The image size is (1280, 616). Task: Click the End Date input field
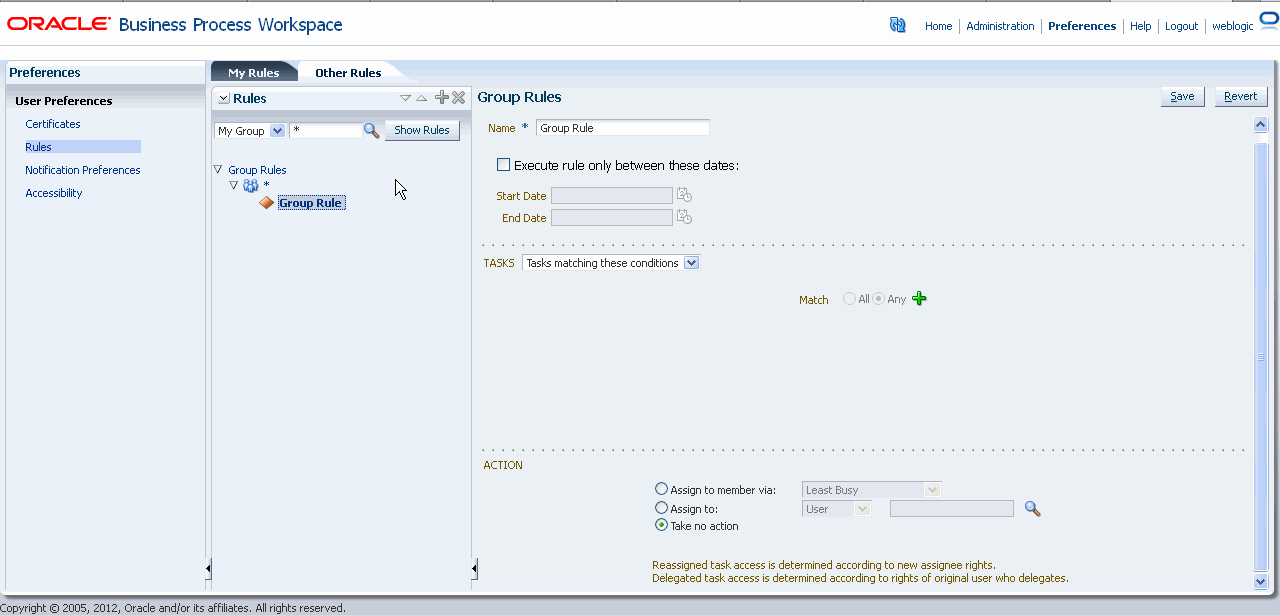[x=612, y=218]
